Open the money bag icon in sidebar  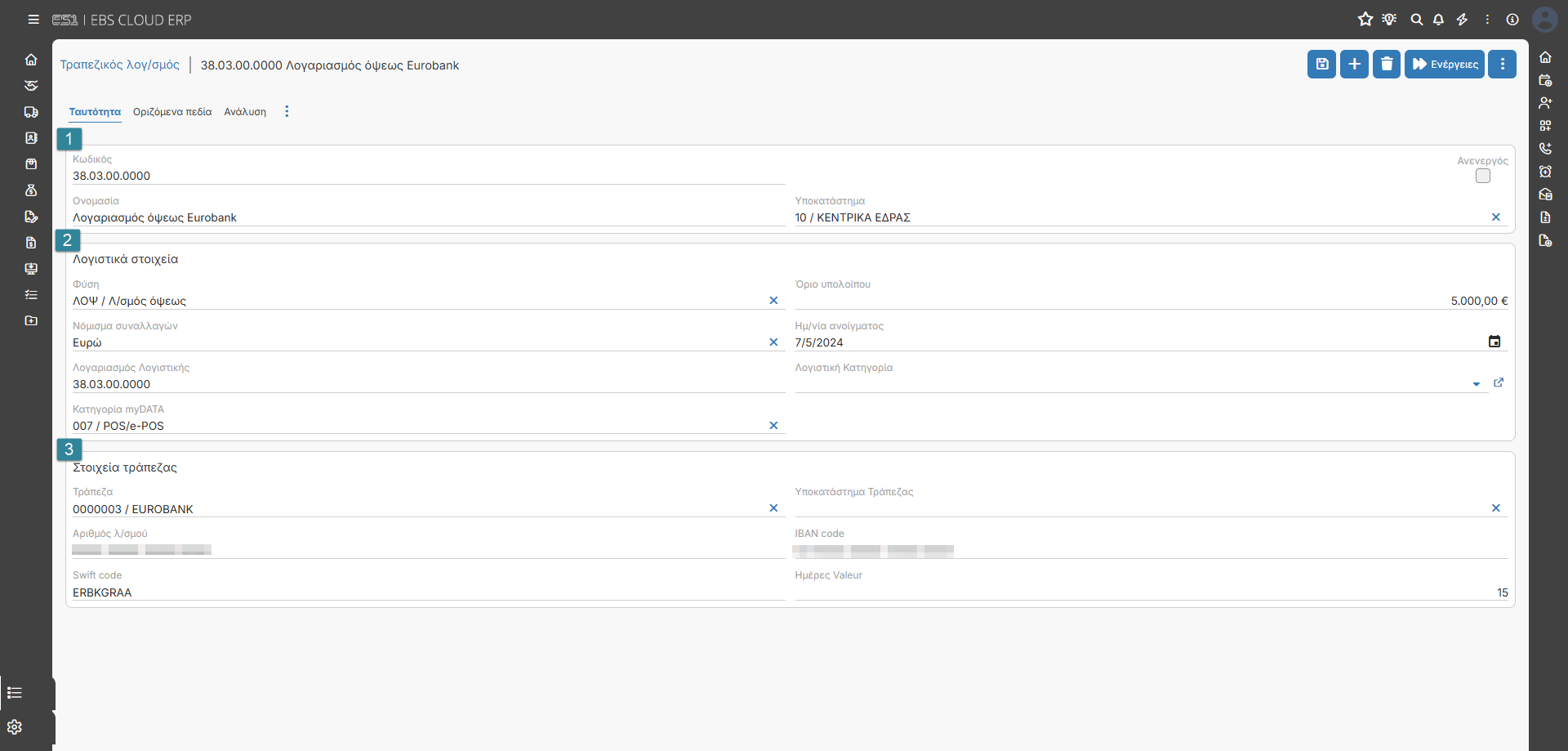pos(31,190)
